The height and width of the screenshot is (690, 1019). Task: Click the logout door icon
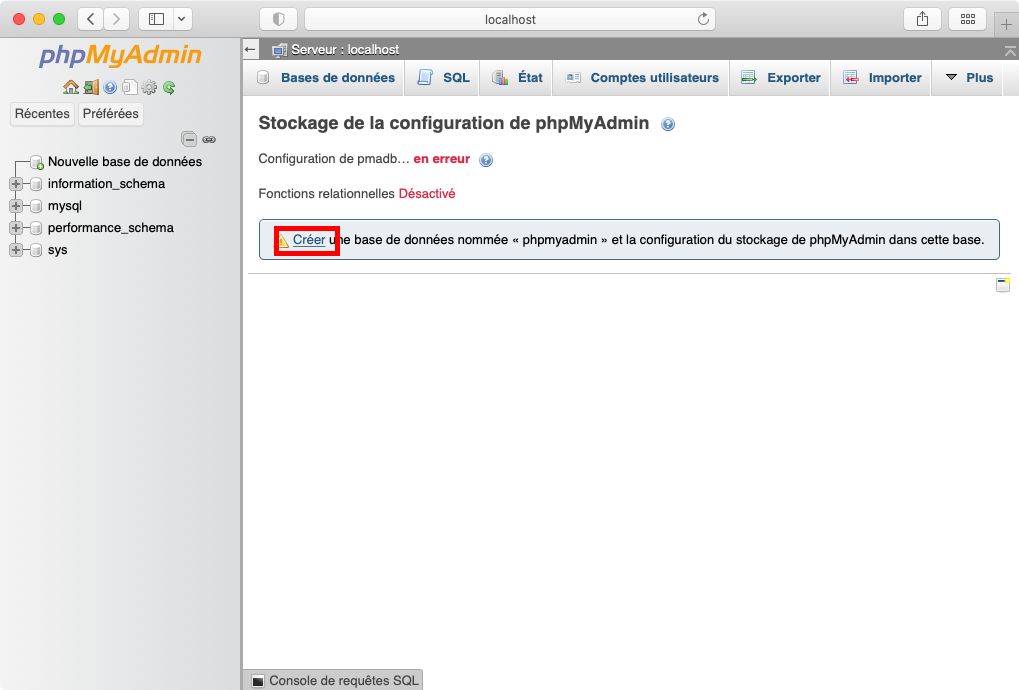(91, 88)
